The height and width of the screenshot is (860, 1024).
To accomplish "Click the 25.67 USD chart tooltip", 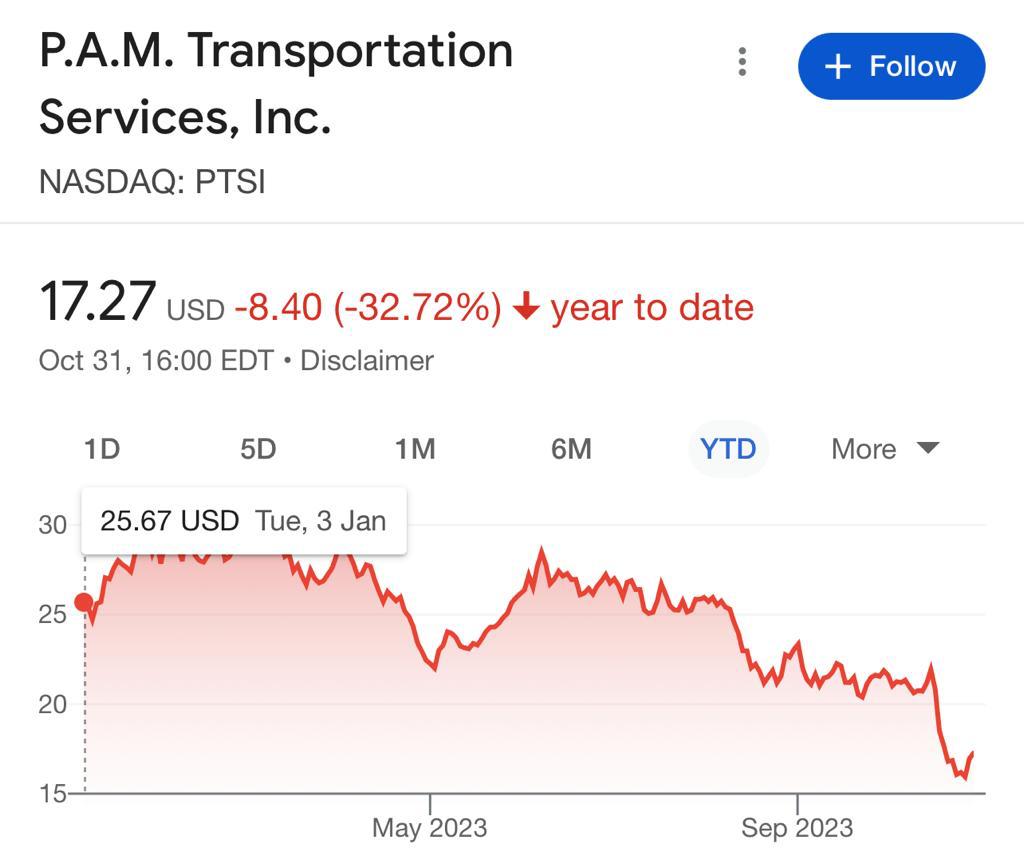I will pos(243,521).
